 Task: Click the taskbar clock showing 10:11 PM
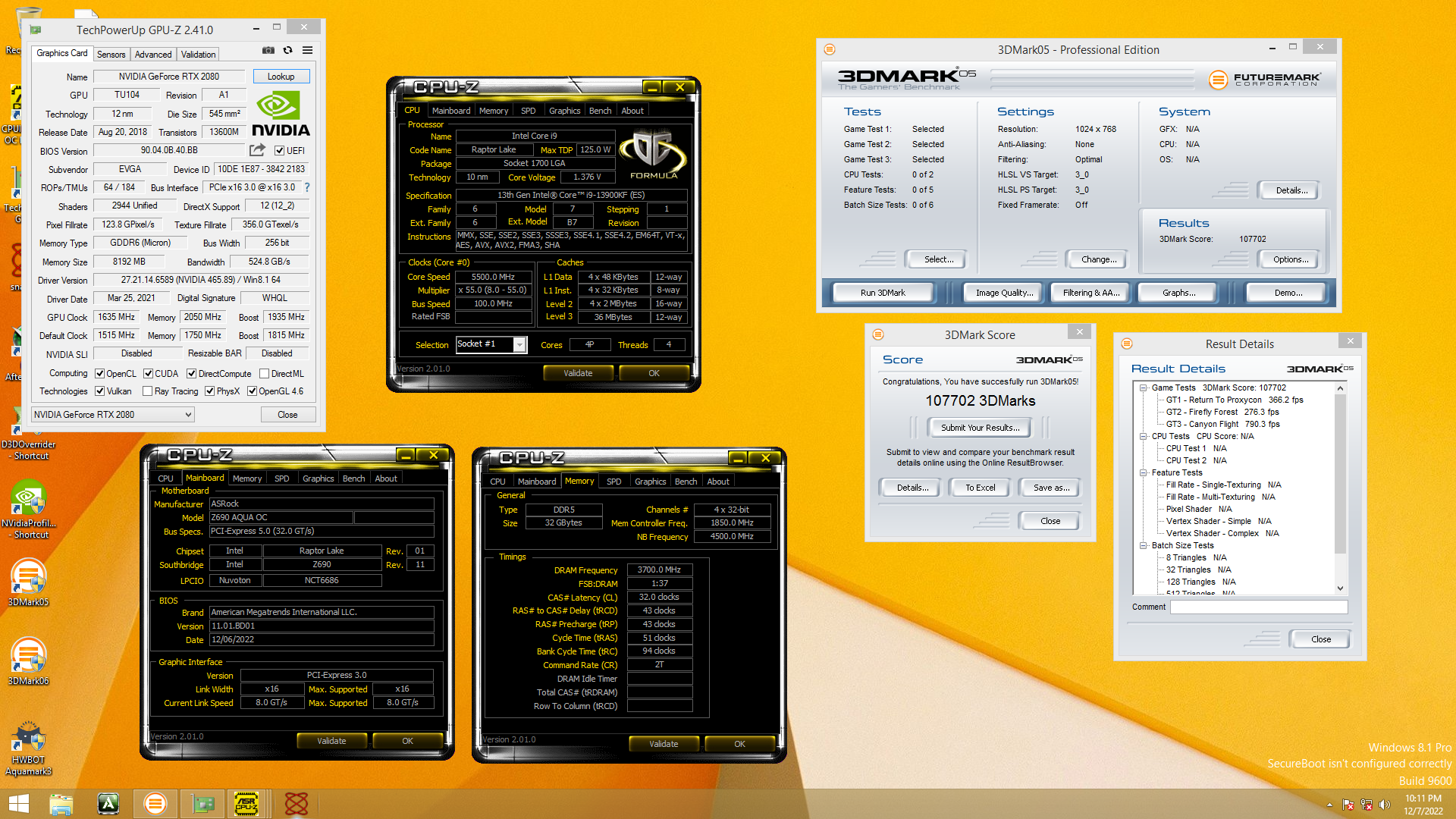1423,805
